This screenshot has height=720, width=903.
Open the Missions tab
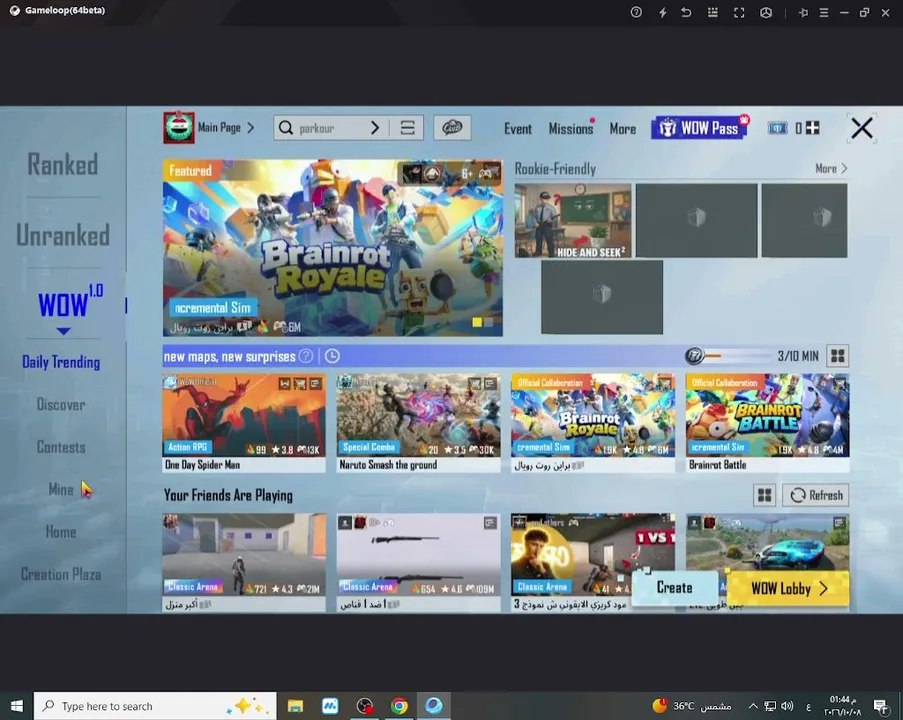point(571,129)
